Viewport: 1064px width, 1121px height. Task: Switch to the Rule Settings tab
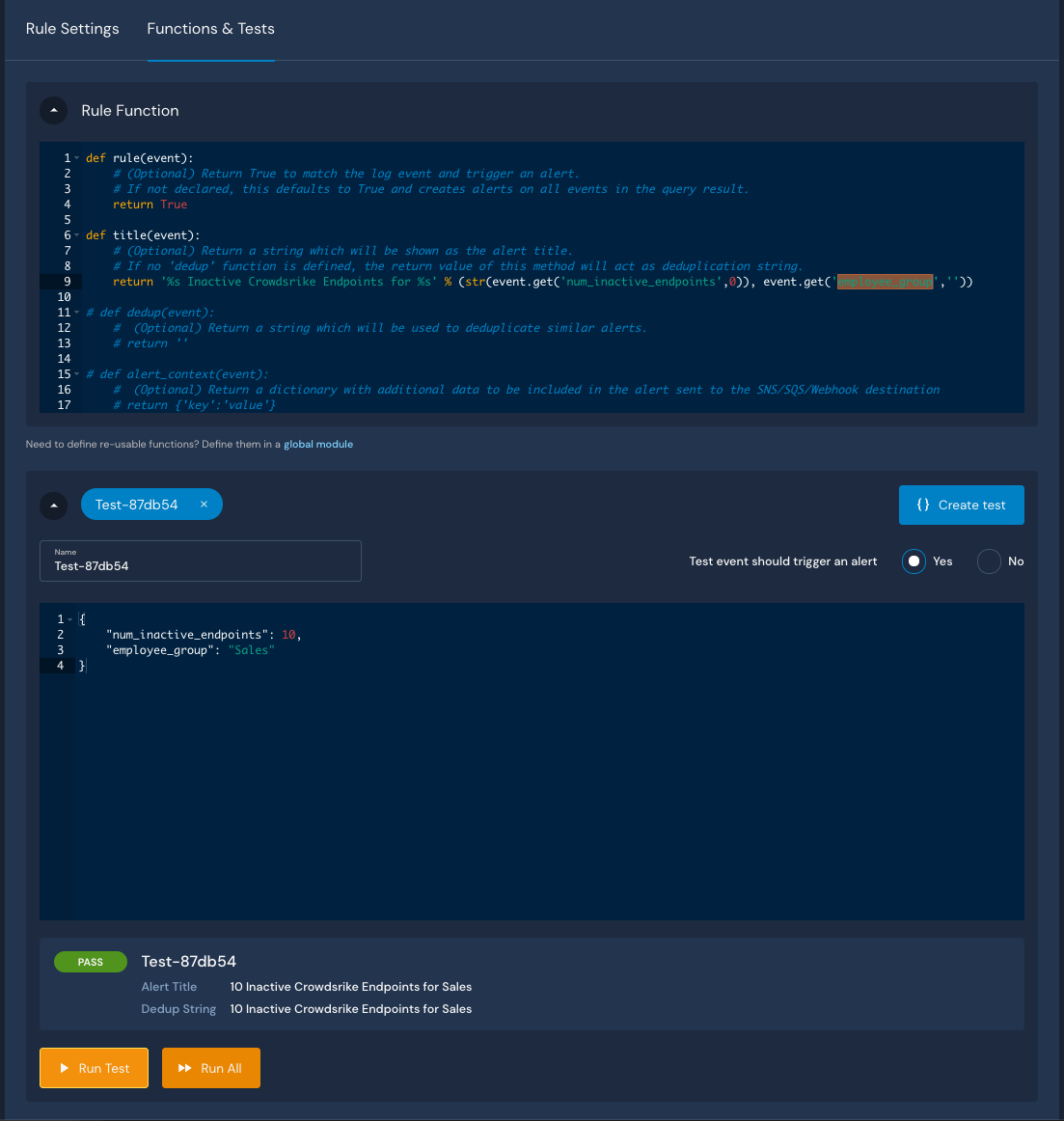[71, 29]
